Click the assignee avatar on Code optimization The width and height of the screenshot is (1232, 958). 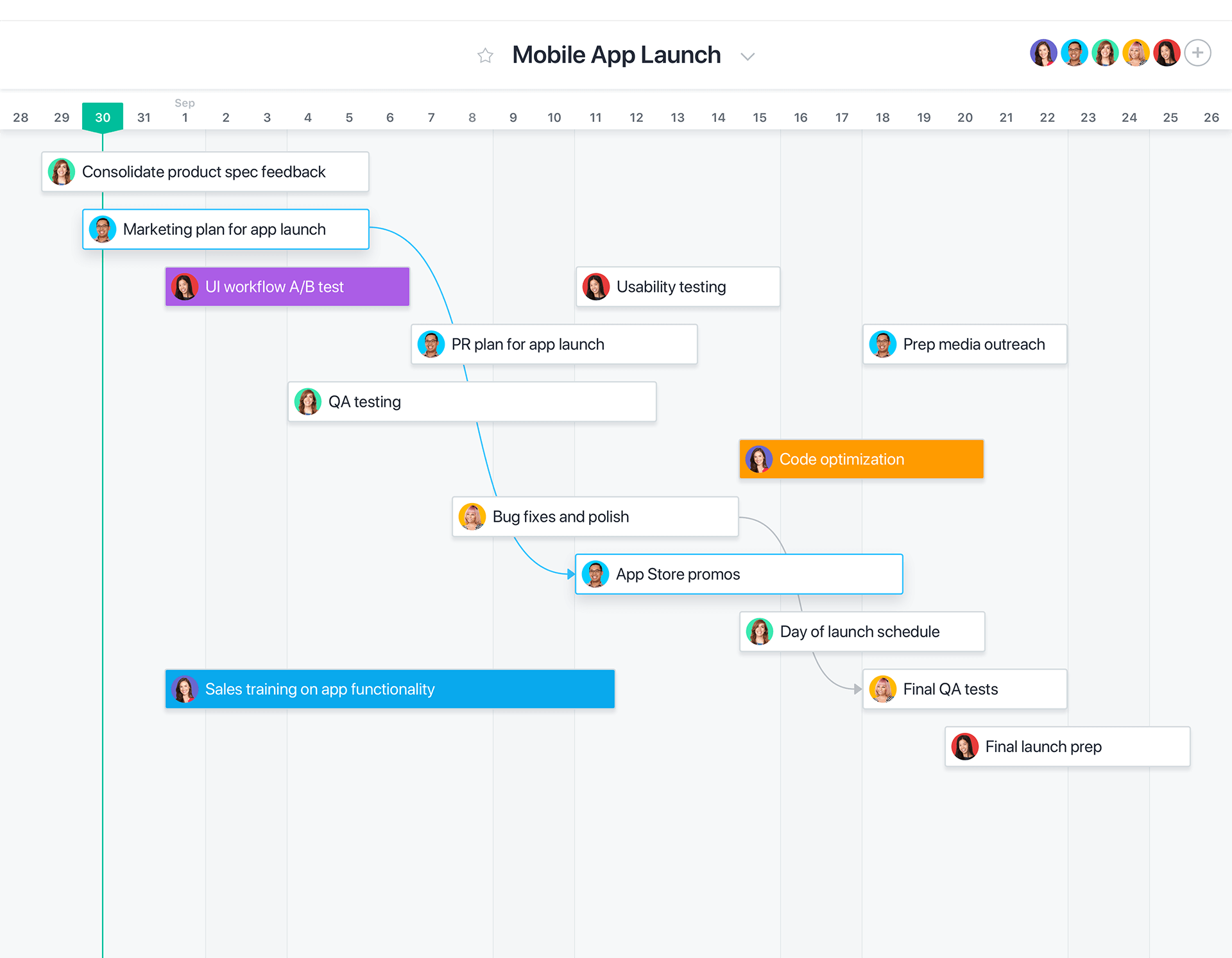[x=760, y=459]
